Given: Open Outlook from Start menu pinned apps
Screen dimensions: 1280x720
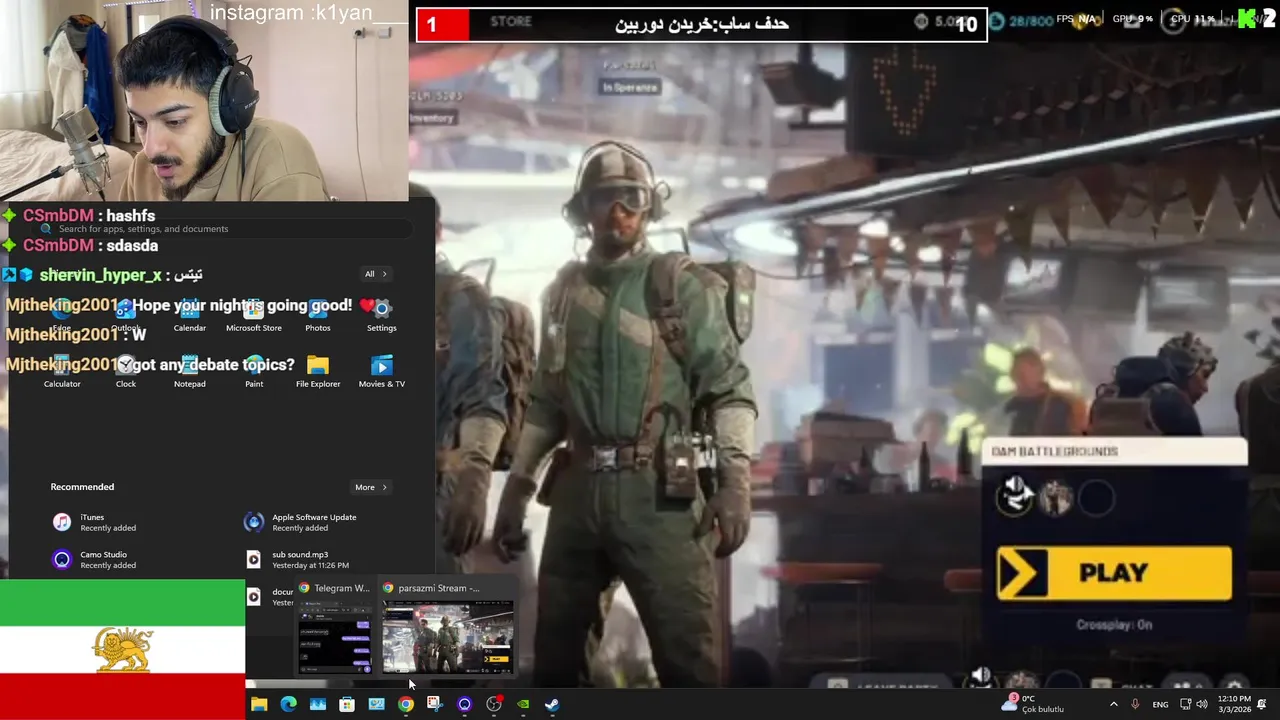Looking at the screenshot, I should click(126, 315).
